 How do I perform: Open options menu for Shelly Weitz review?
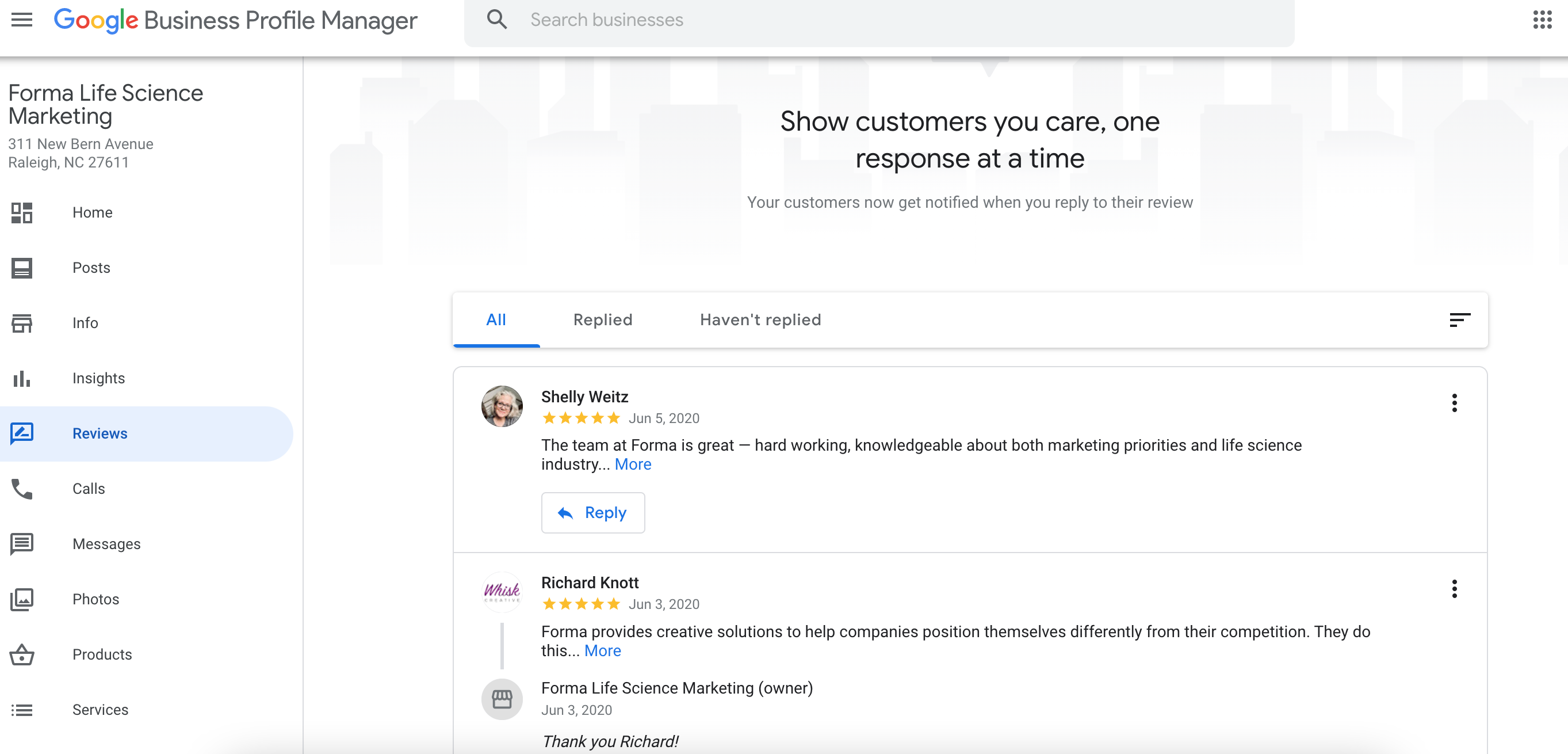click(x=1454, y=402)
